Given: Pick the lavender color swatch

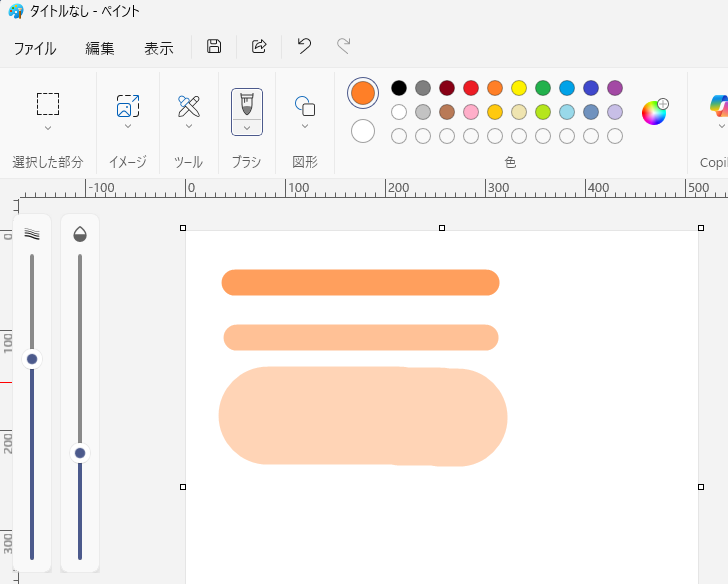Looking at the screenshot, I should (615, 112).
